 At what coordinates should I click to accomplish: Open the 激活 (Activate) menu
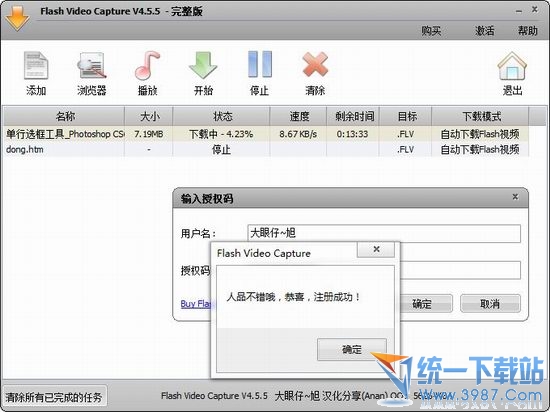tap(484, 31)
